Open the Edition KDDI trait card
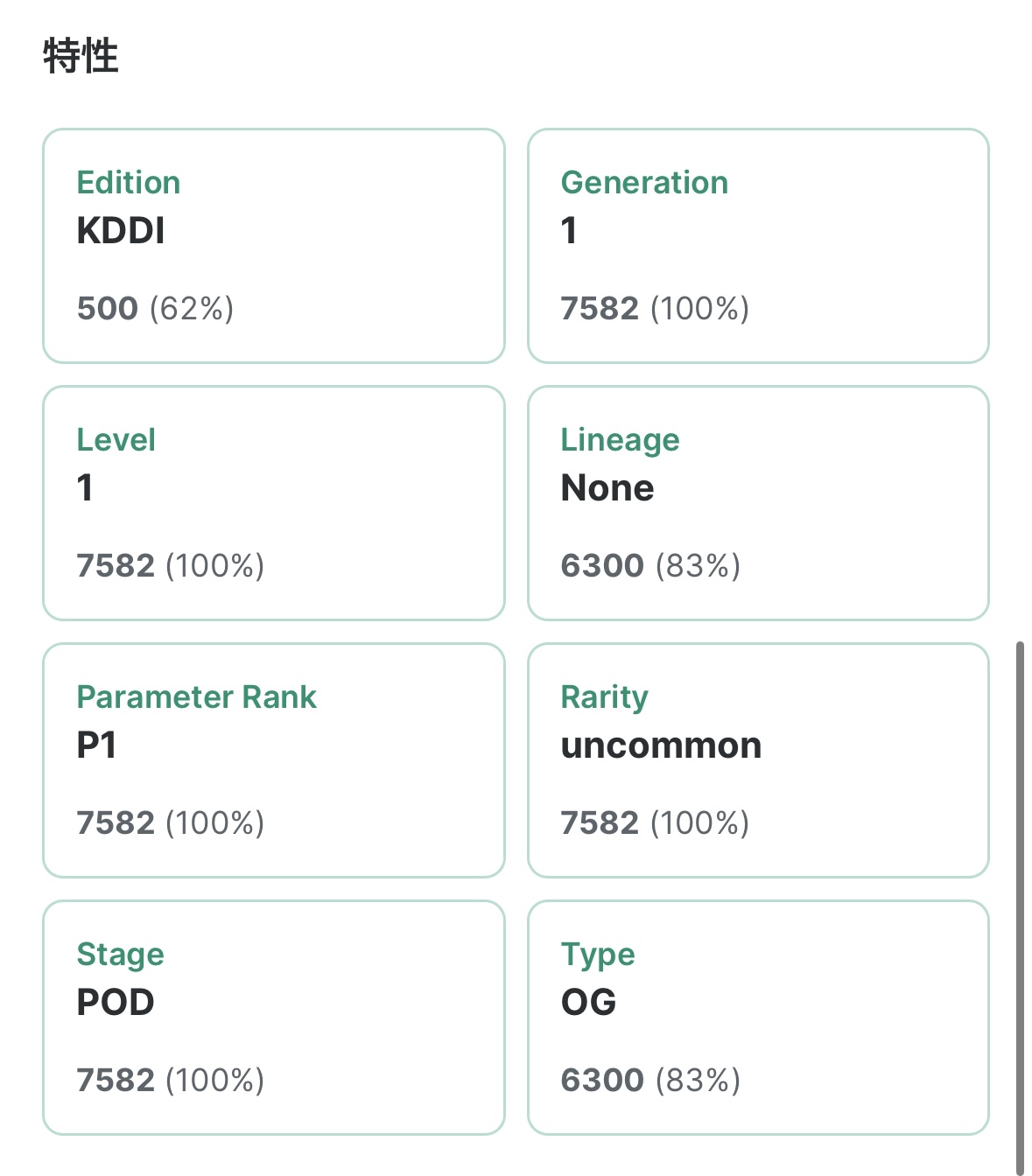This screenshot has height=1176, width=1032. (x=273, y=246)
